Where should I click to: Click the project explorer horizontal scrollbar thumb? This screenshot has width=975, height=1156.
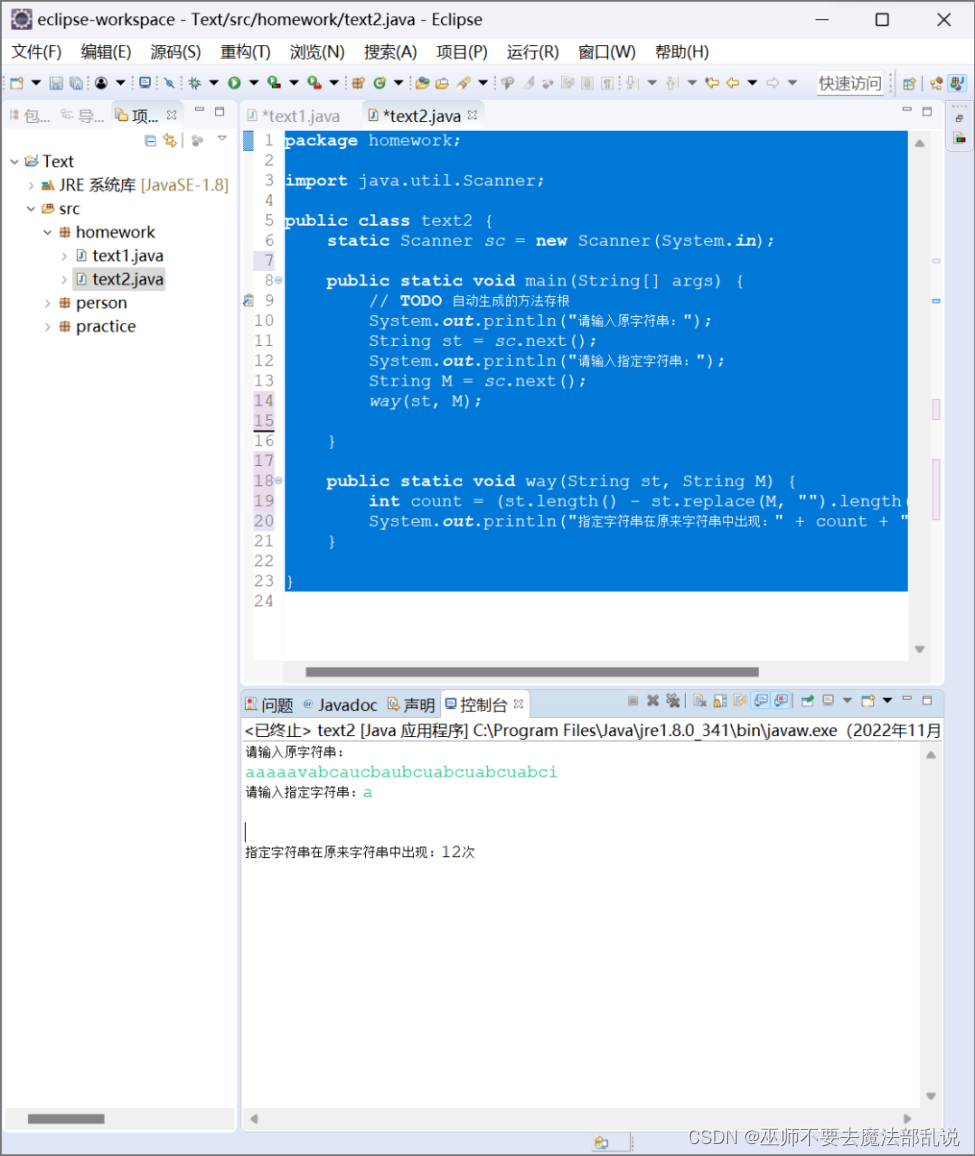point(66,1118)
